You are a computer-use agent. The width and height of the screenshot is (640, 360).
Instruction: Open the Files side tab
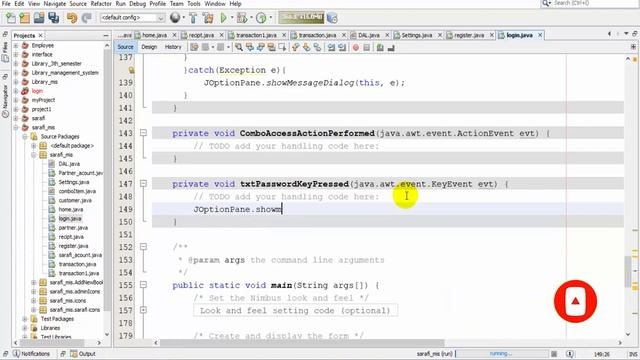pyautogui.click(x=5, y=52)
